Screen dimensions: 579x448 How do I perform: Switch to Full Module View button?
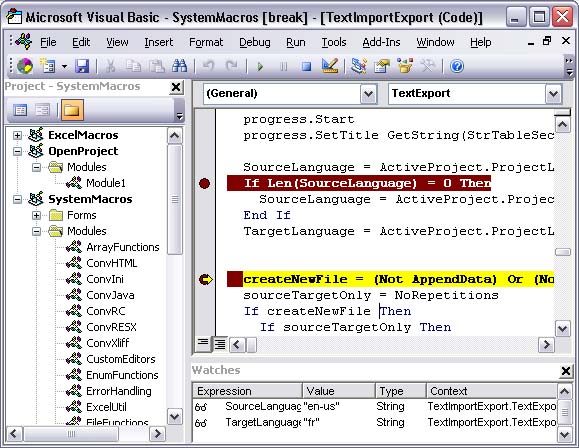[220, 344]
